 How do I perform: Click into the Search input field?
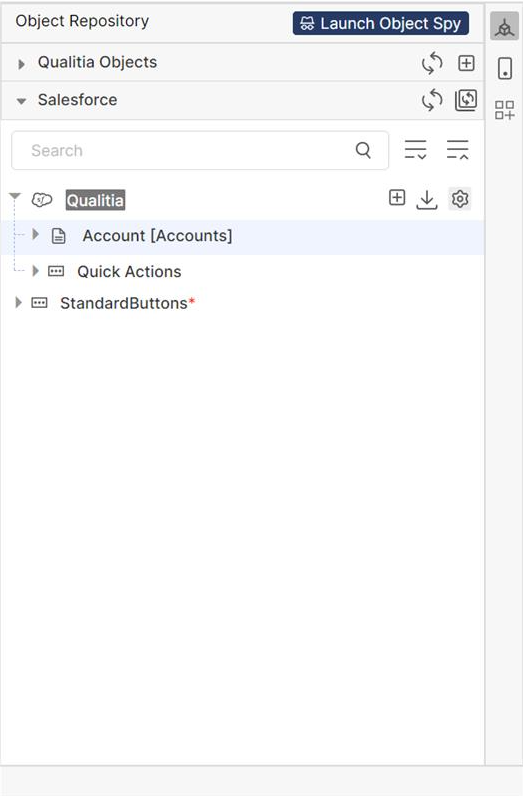coord(200,150)
